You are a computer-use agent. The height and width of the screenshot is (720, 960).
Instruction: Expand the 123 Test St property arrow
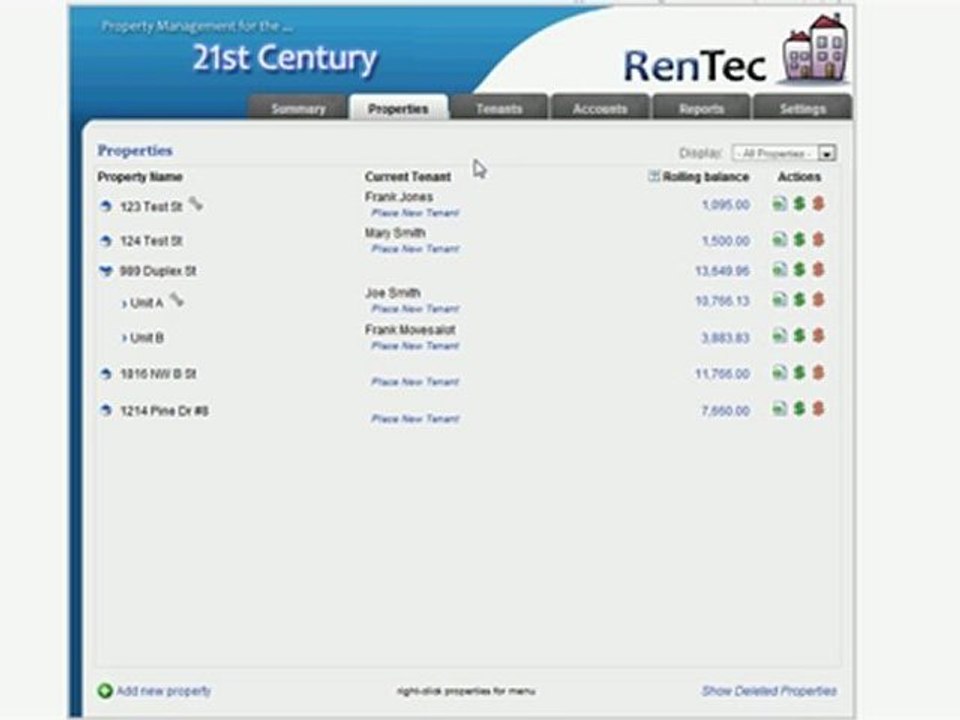click(105, 206)
